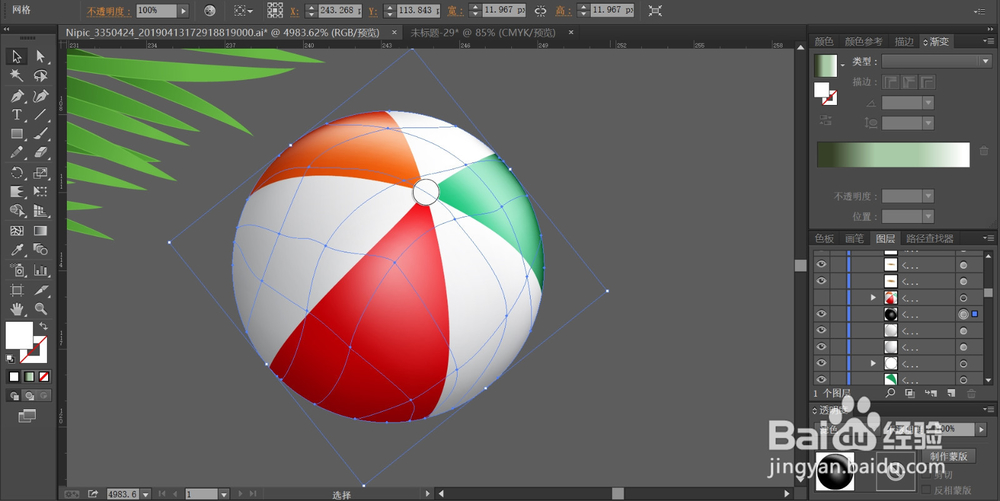Open the zoom level dropdown at bottom
This screenshot has height=501, width=1000.
click(146, 494)
